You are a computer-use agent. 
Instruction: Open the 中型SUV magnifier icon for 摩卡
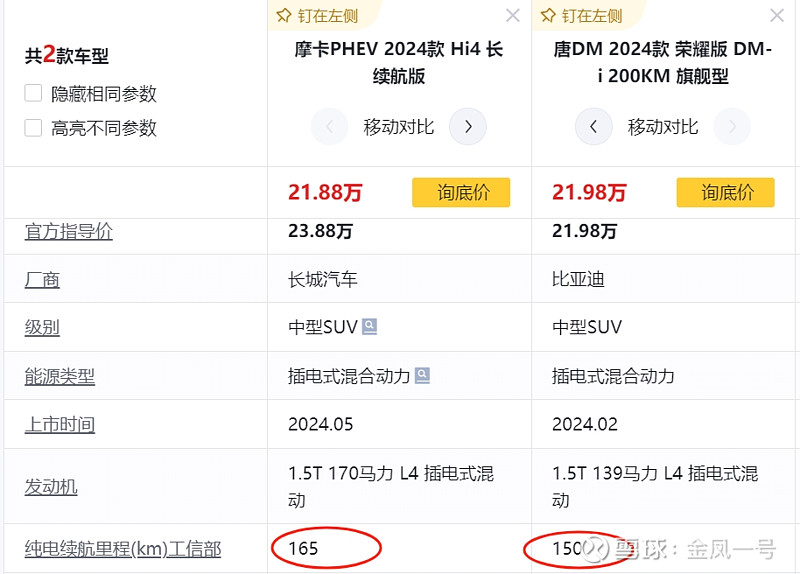click(x=369, y=327)
